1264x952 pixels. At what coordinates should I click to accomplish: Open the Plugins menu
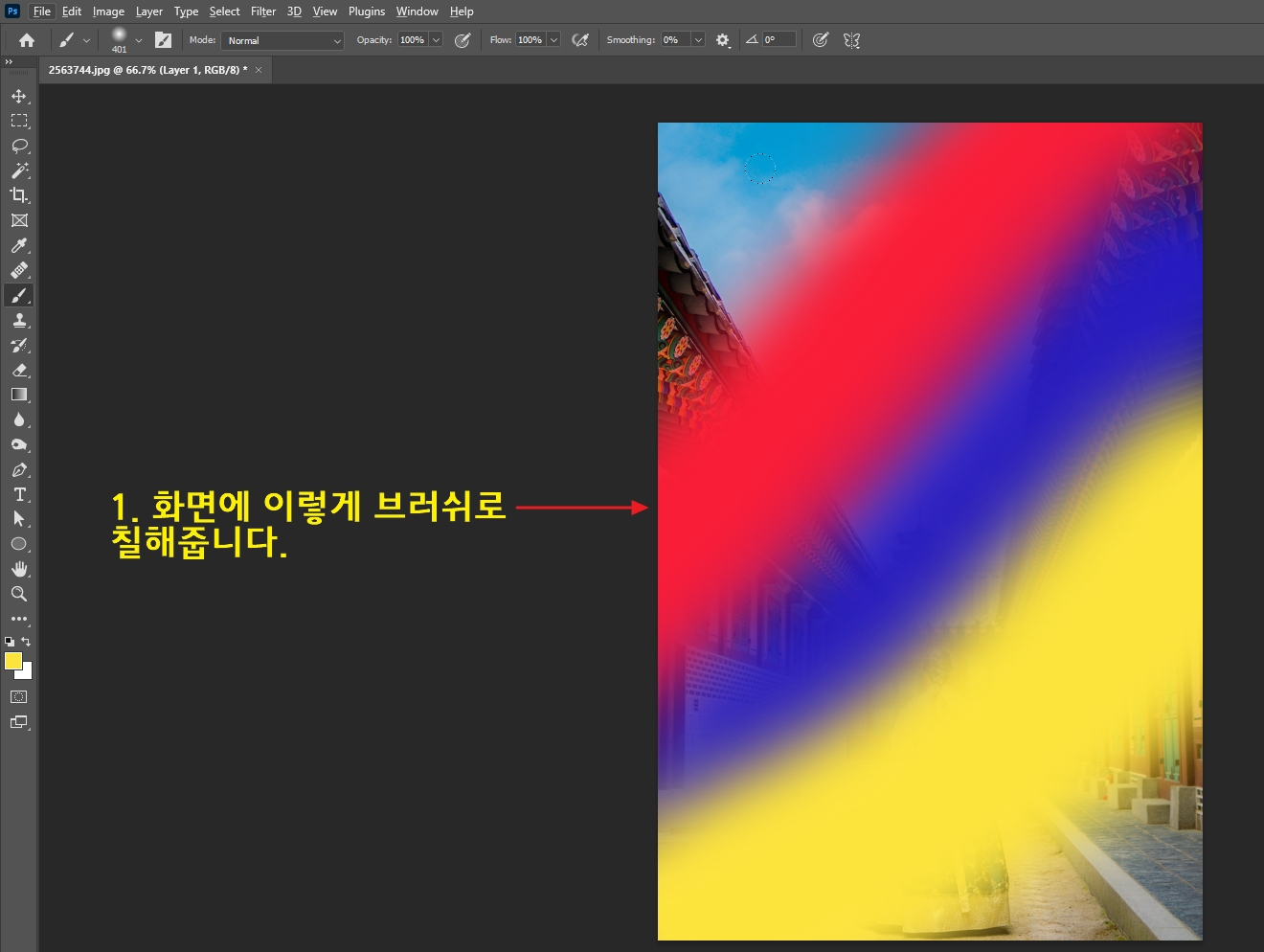367,11
